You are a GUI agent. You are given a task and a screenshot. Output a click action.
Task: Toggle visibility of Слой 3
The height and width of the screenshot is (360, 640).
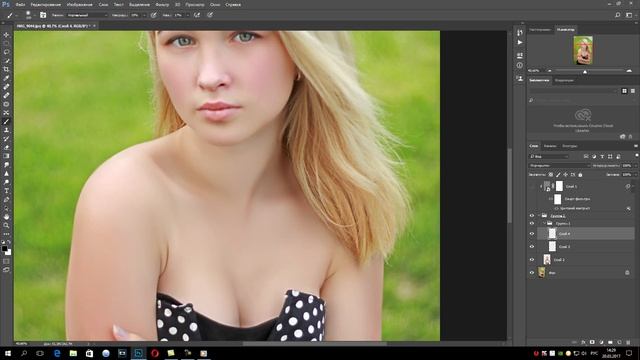point(532,247)
